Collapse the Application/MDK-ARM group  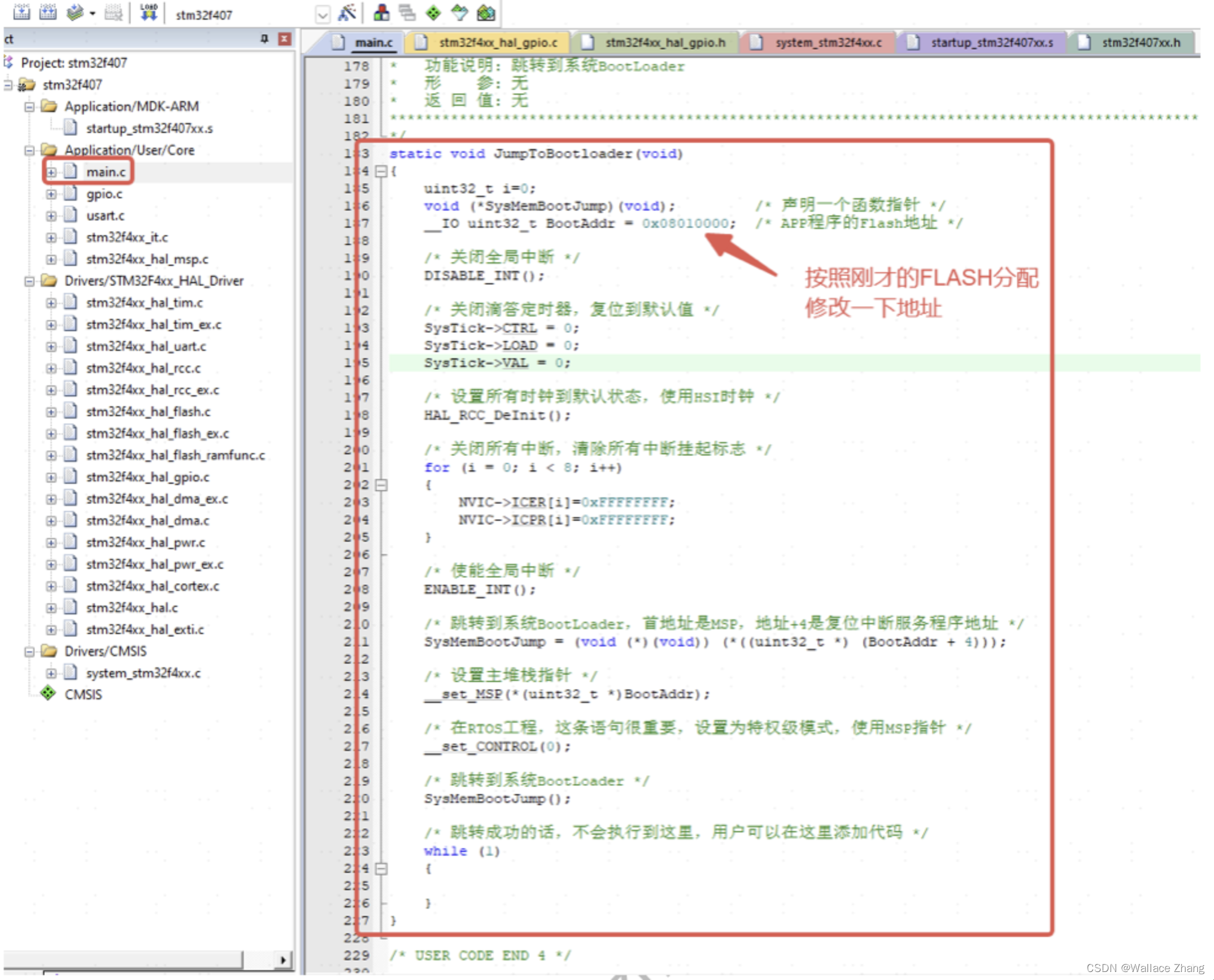point(29,106)
